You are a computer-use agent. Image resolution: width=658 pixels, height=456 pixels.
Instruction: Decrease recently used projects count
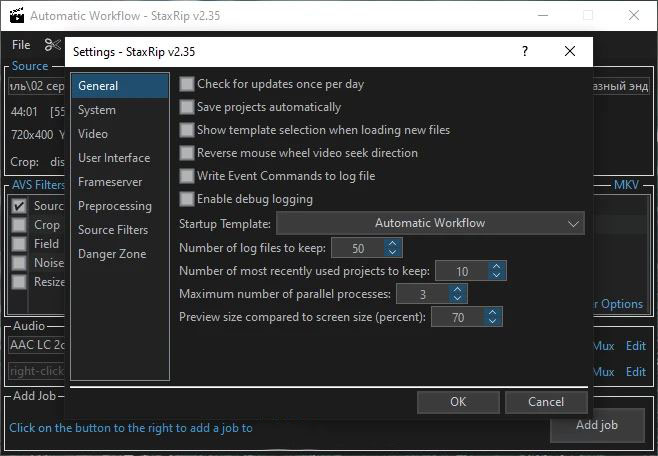tap(496, 275)
